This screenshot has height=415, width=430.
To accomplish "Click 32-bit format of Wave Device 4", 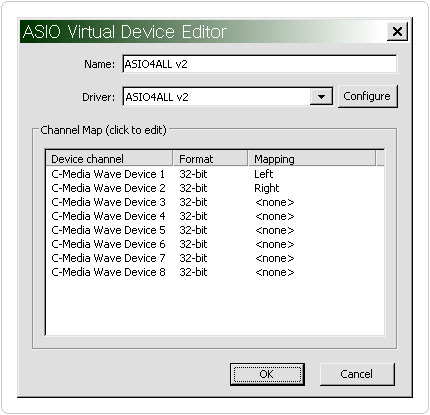I will pos(193,216).
